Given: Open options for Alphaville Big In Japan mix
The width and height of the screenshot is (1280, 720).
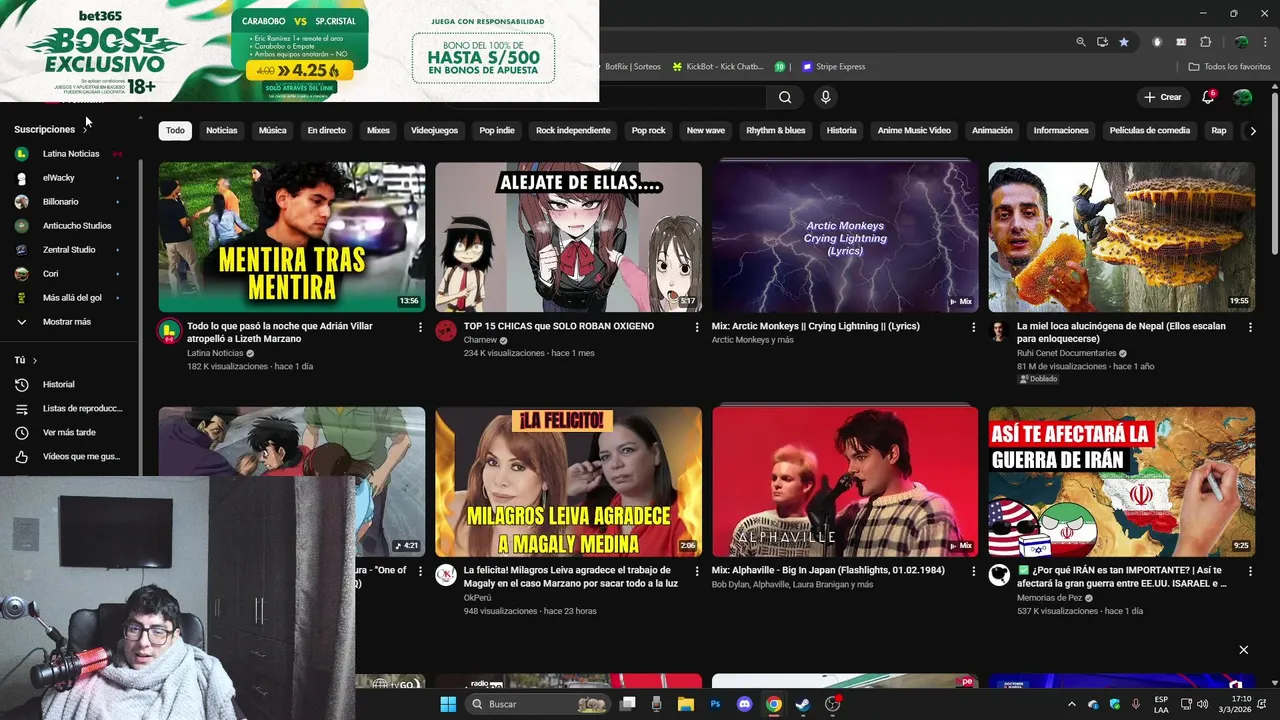Looking at the screenshot, I should pyautogui.click(x=973, y=571).
